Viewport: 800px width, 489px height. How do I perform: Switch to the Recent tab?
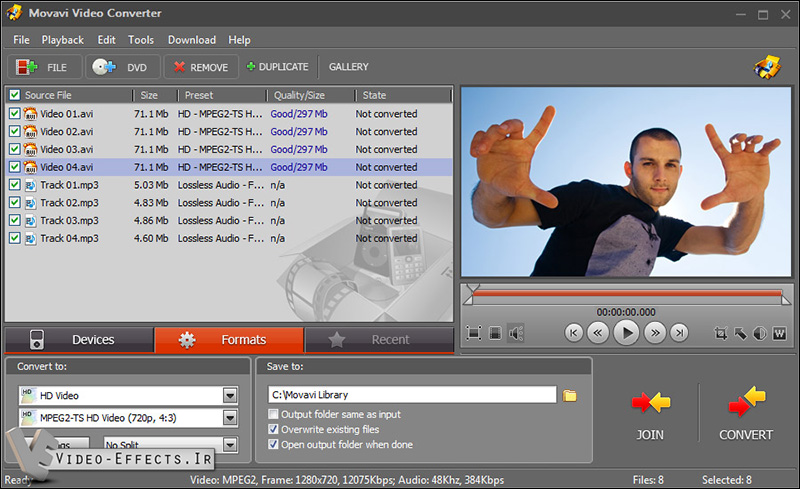click(379, 340)
